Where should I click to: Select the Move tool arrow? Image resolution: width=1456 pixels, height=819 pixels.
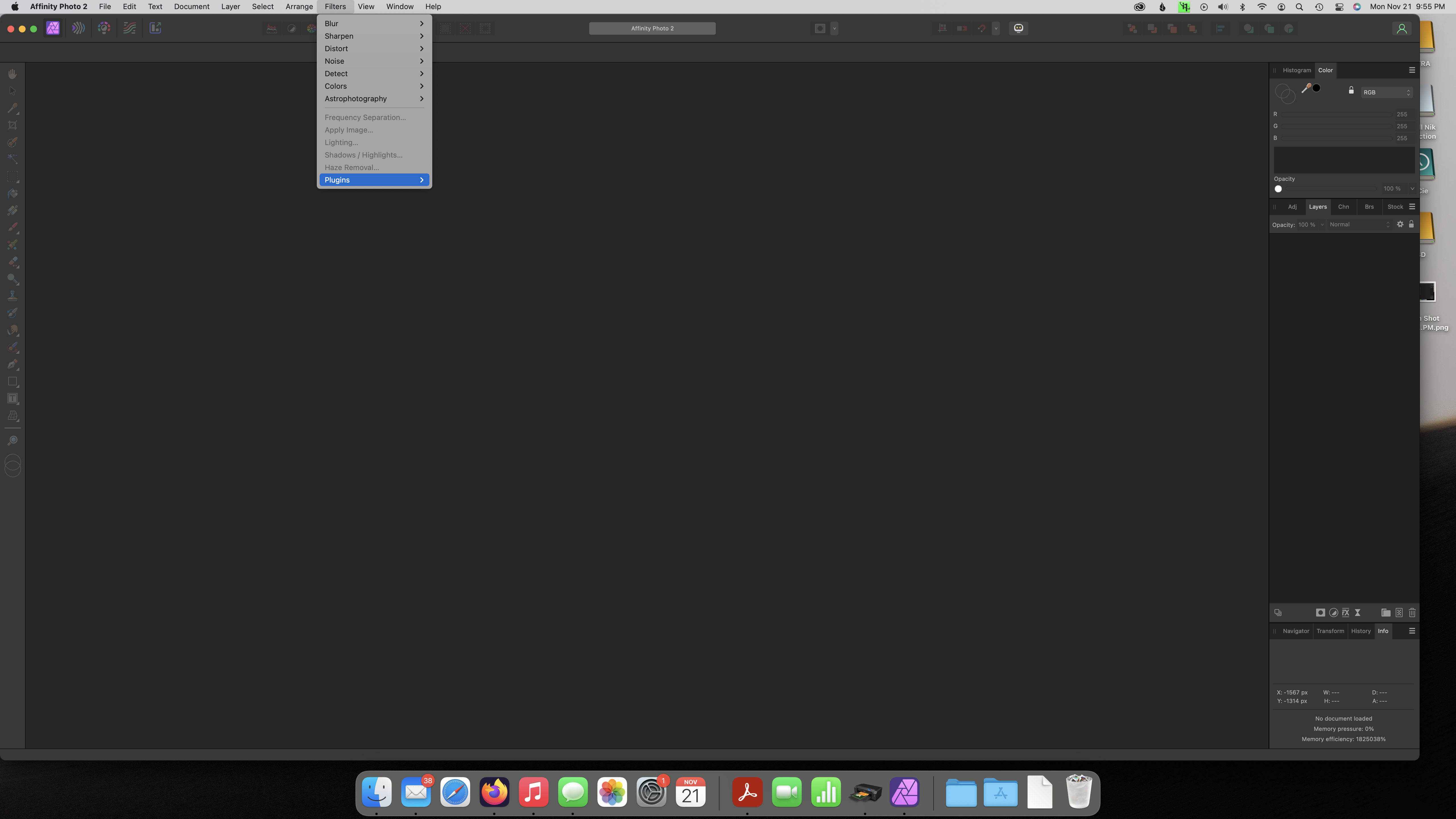click(13, 91)
